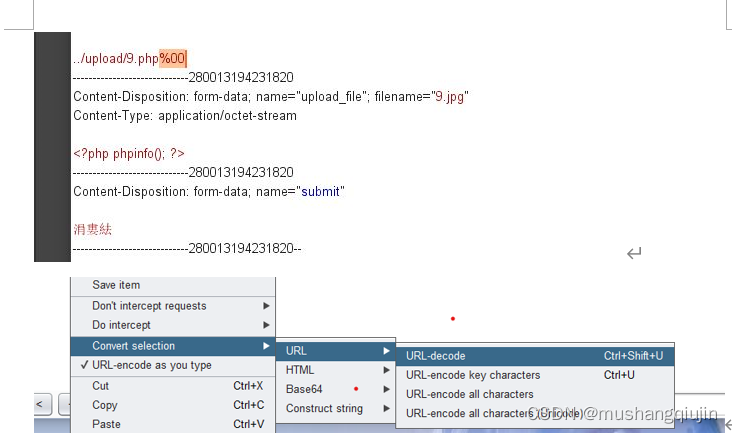Choose Cut from context menu
This screenshot has height=433, width=732.
pos(173,386)
